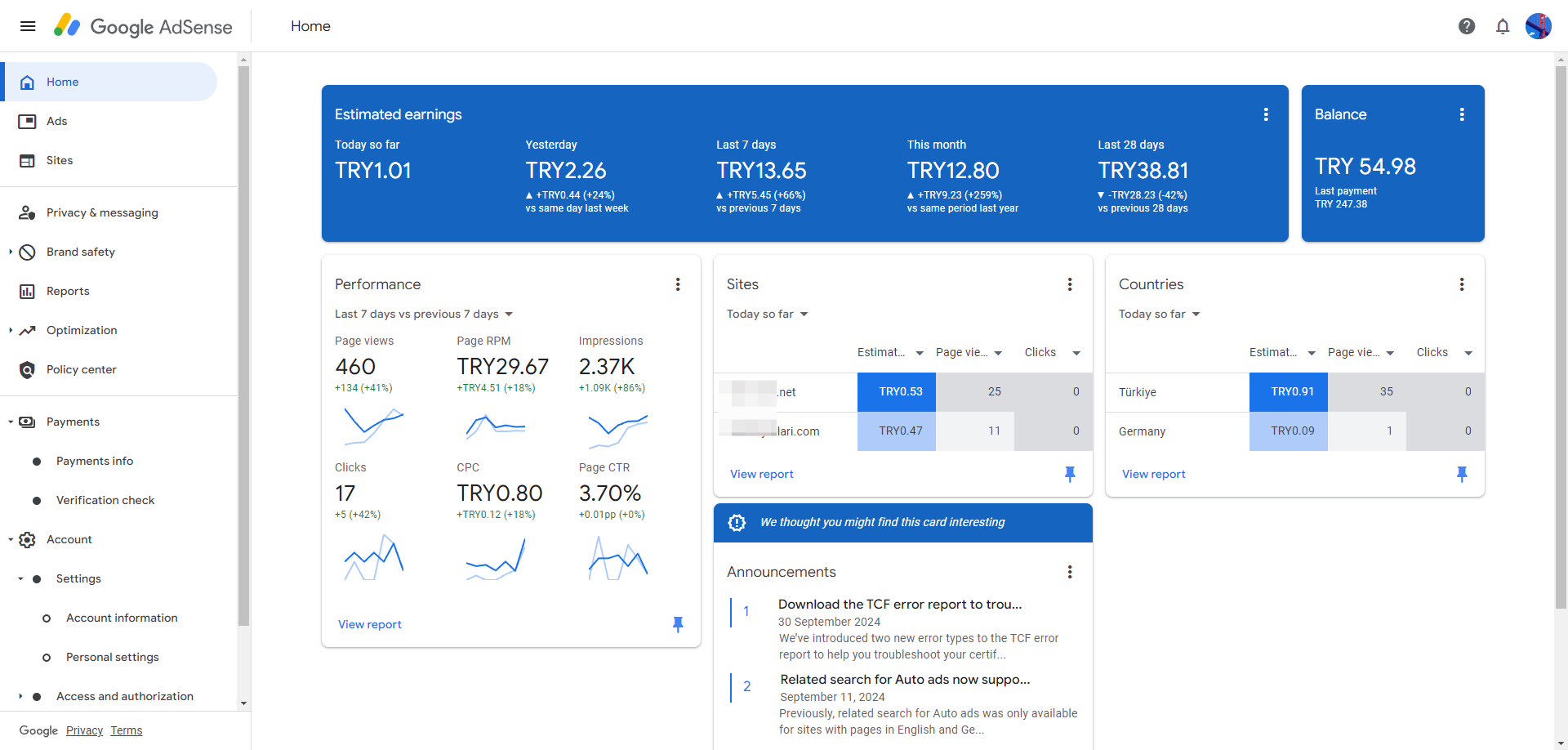The height and width of the screenshot is (750, 1568).
Task: Click the Ads sidebar icon
Action: coord(27,121)
